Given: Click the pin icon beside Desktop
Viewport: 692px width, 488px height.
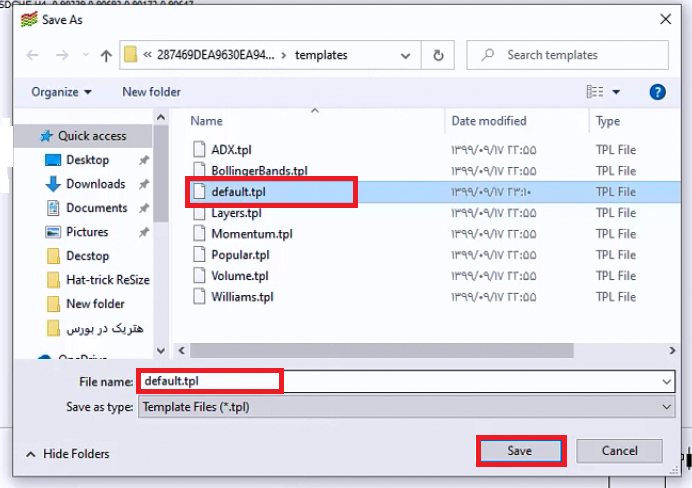Looking at the screenshot, I should (144, 160).
